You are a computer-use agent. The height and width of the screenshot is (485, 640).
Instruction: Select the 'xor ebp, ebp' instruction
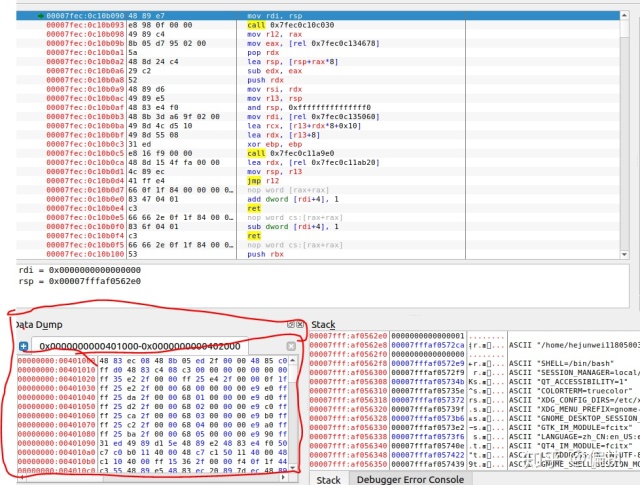(x=318, y=144)
